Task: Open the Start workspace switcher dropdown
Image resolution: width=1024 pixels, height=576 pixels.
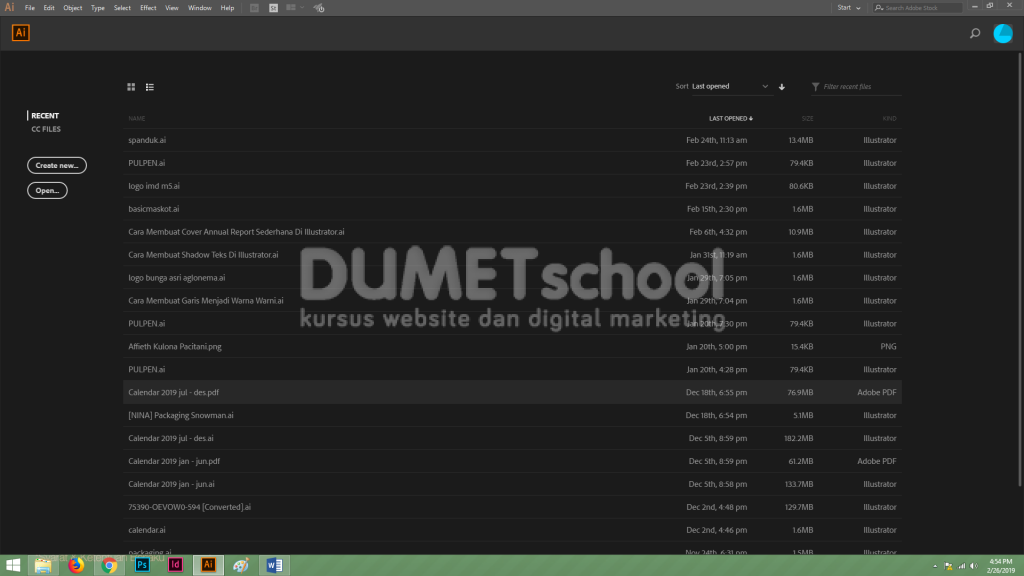Action: (x=849, y=8)
